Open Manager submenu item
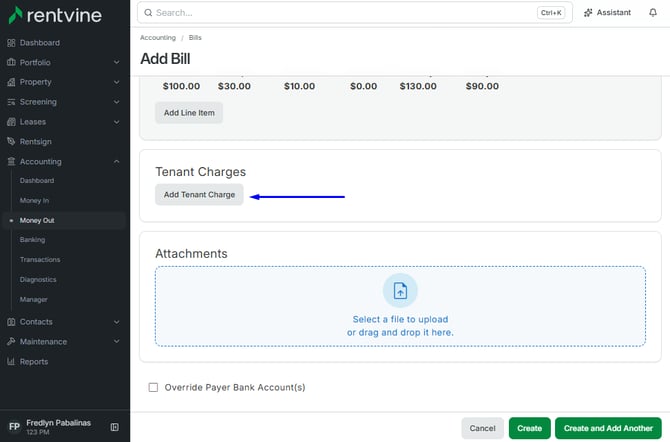Viewport: 670px width, 442px height. tap(33, 299)
